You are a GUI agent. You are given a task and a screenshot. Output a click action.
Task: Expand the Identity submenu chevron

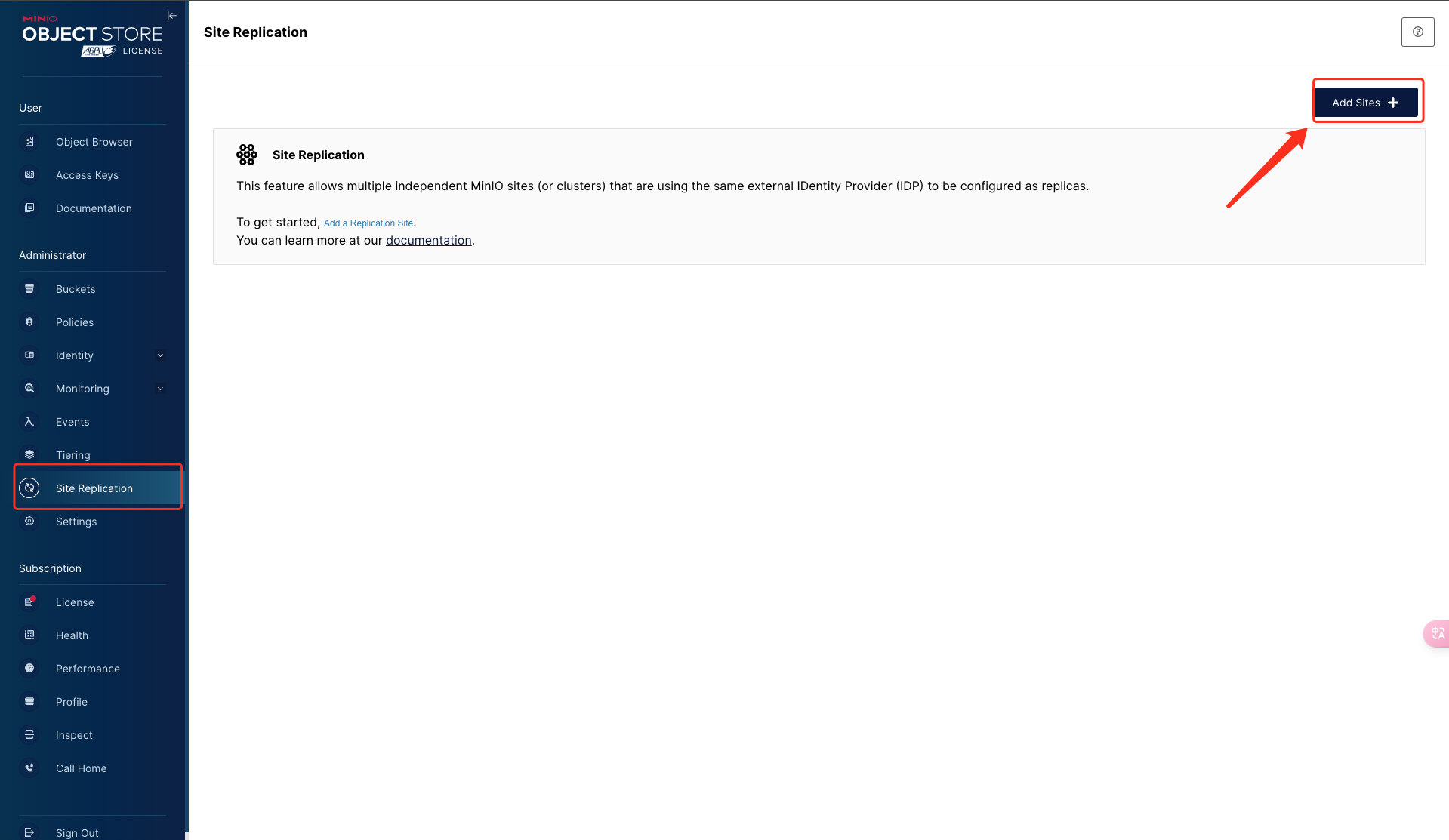click(160, 355)
